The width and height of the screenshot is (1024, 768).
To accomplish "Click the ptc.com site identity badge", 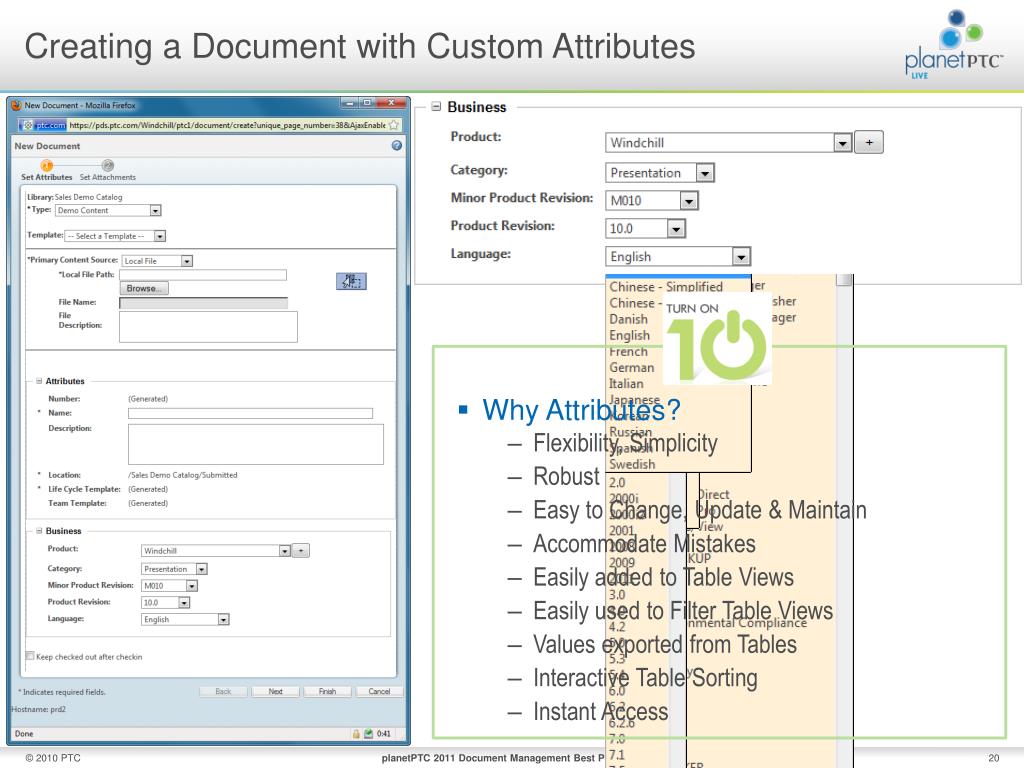I will click(x=44, y=125).
